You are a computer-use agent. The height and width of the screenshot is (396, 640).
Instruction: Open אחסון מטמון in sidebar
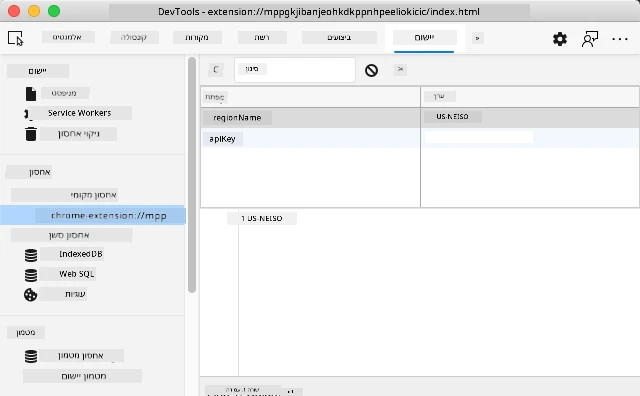(82, 356)
